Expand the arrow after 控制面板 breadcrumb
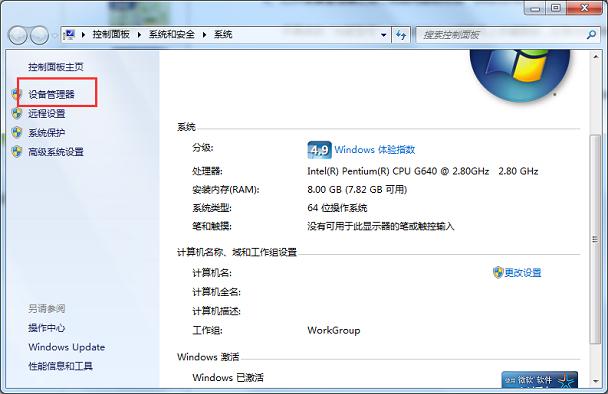 (x=139, y=35)
